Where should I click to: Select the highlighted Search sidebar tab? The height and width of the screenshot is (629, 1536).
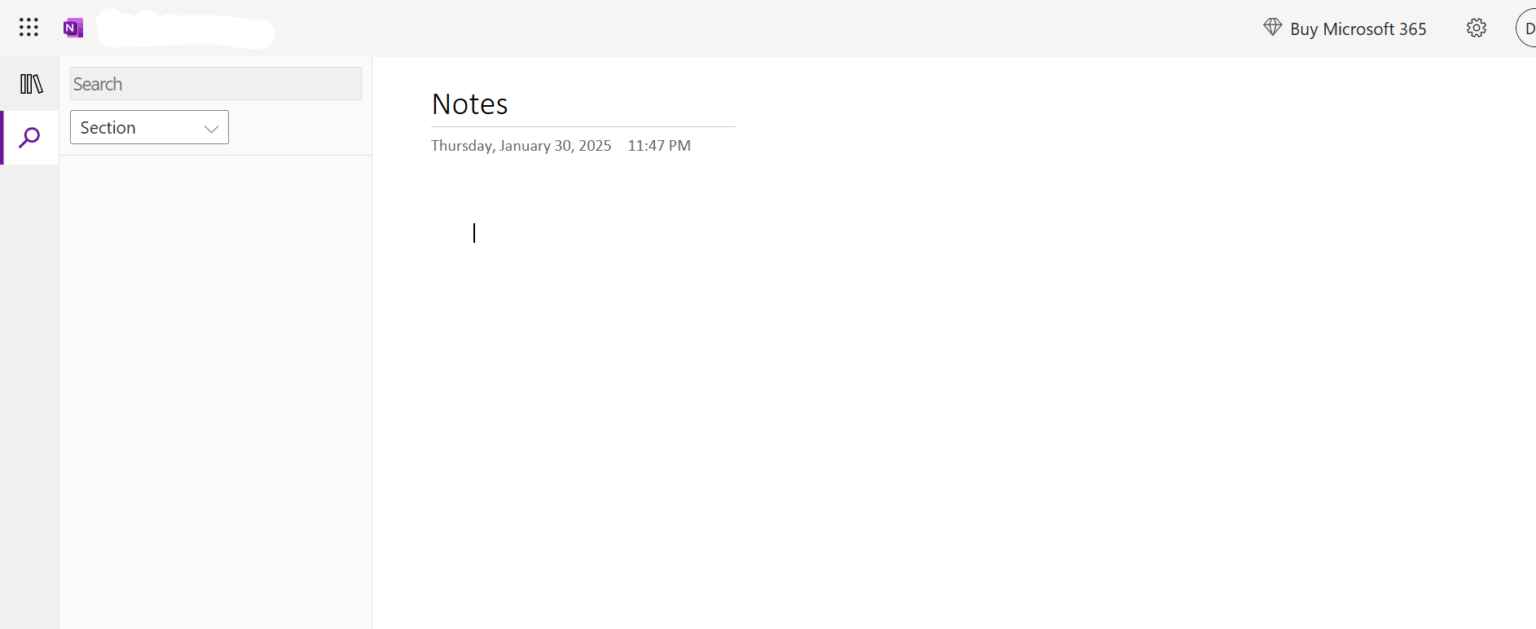coord(29,136)
